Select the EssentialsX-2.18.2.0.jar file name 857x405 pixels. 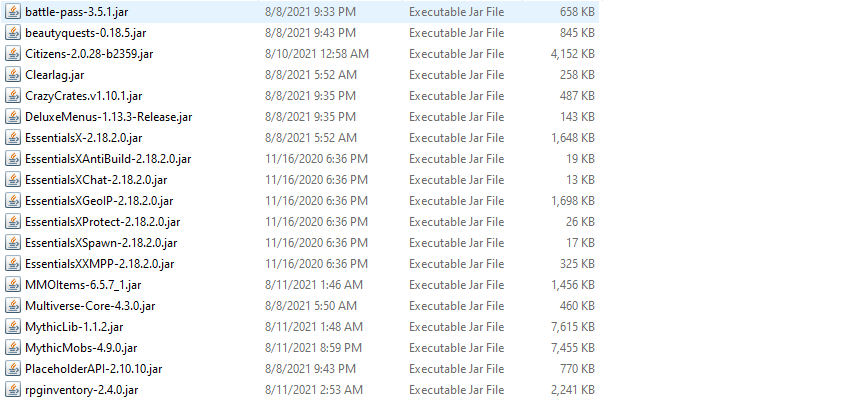coord(84,138)
